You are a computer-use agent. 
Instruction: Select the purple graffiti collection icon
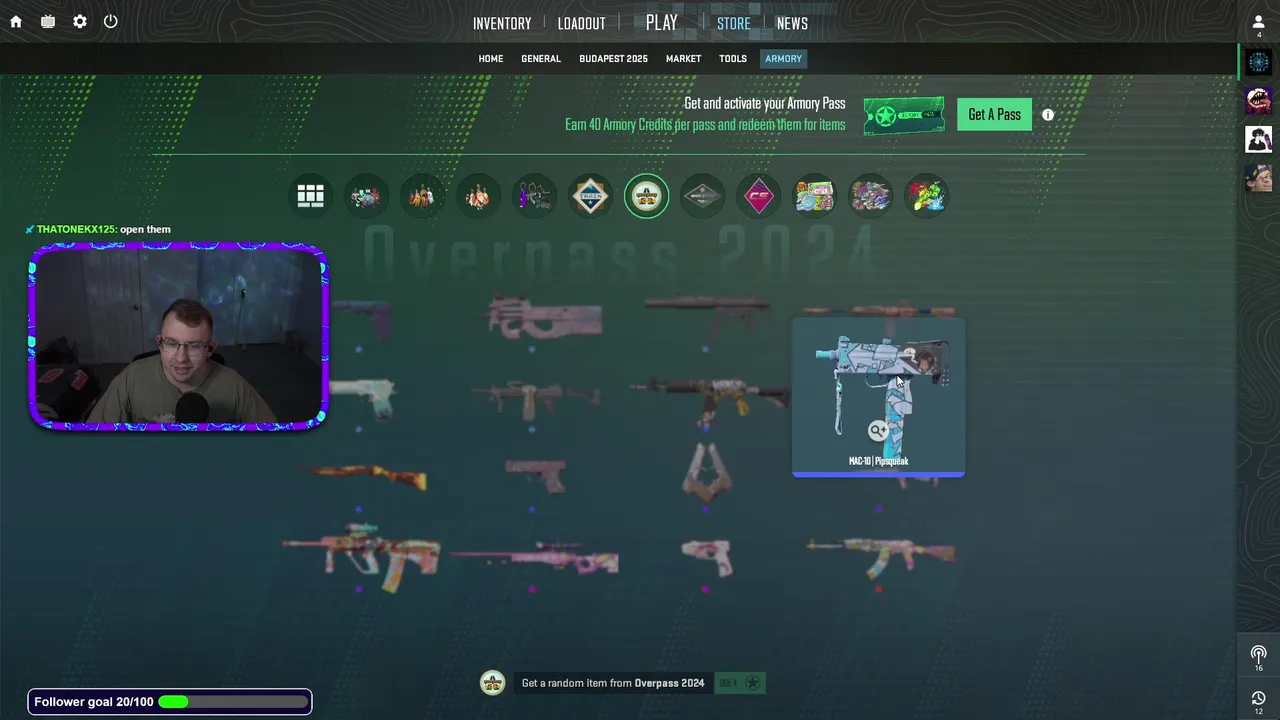[x=870, y=196]
